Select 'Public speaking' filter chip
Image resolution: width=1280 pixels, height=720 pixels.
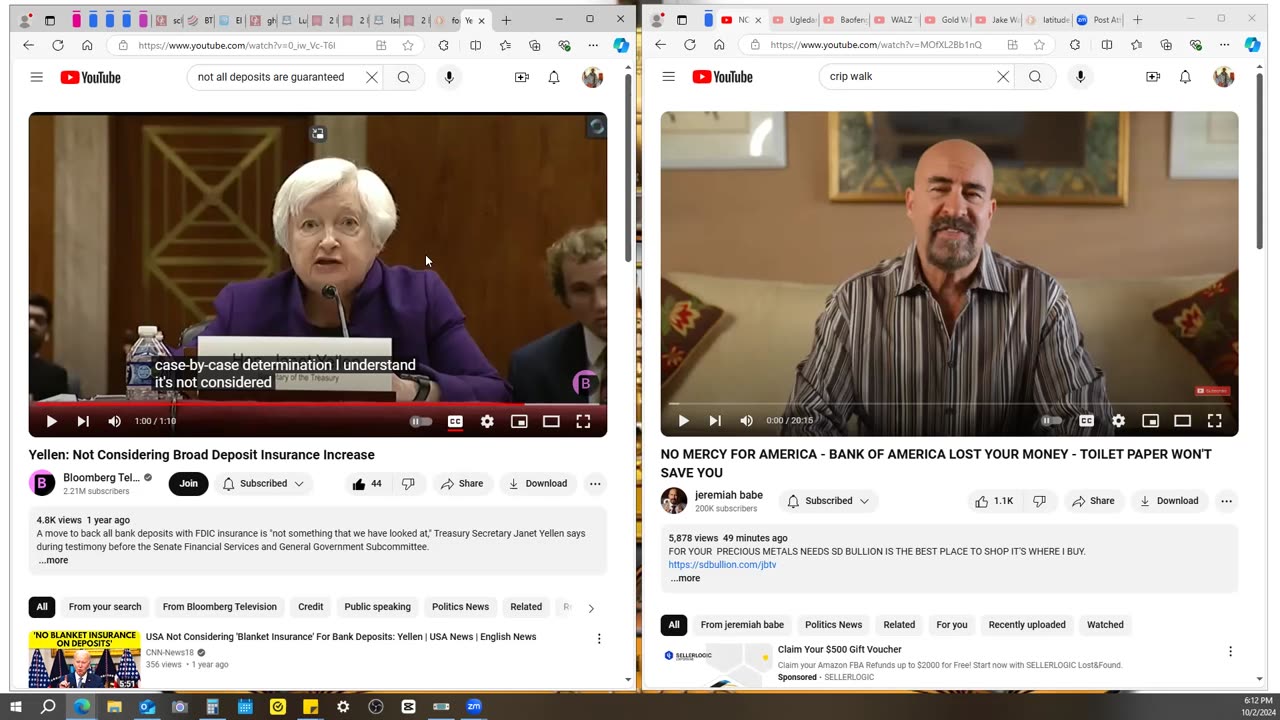click(377, 607)
